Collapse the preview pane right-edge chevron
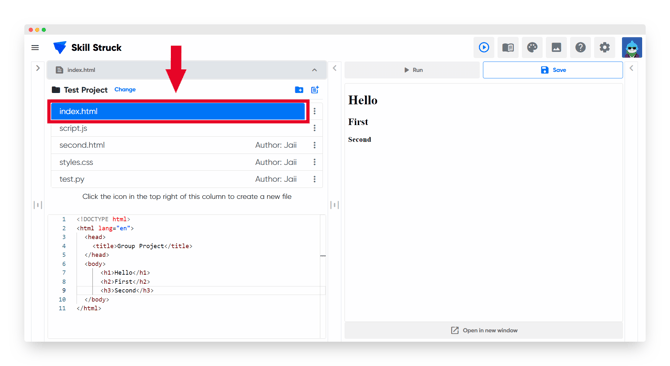Screen dimensions: 670x366 tap(632, 68)
